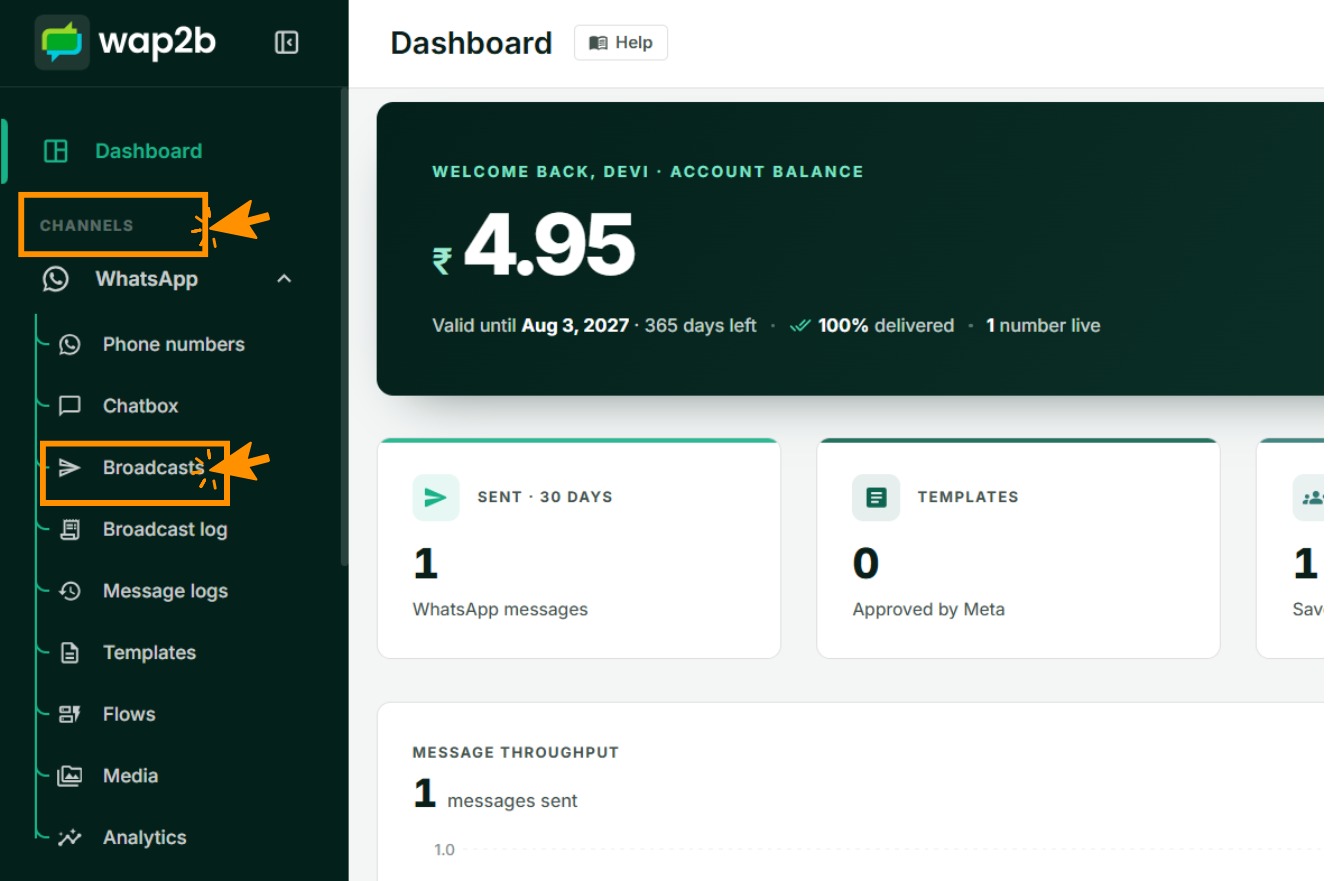Click the Templates document icon

[x=69, y=653]
